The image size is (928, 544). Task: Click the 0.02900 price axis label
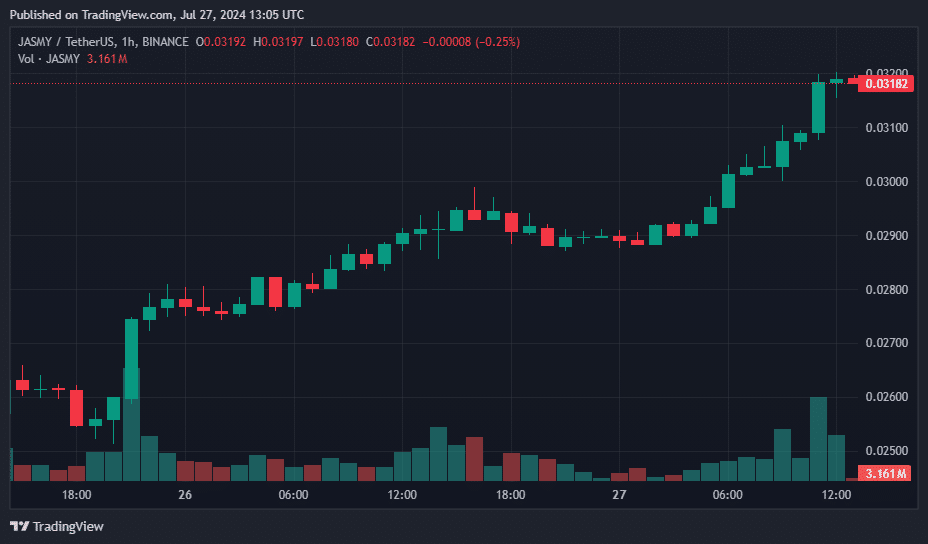887,236
